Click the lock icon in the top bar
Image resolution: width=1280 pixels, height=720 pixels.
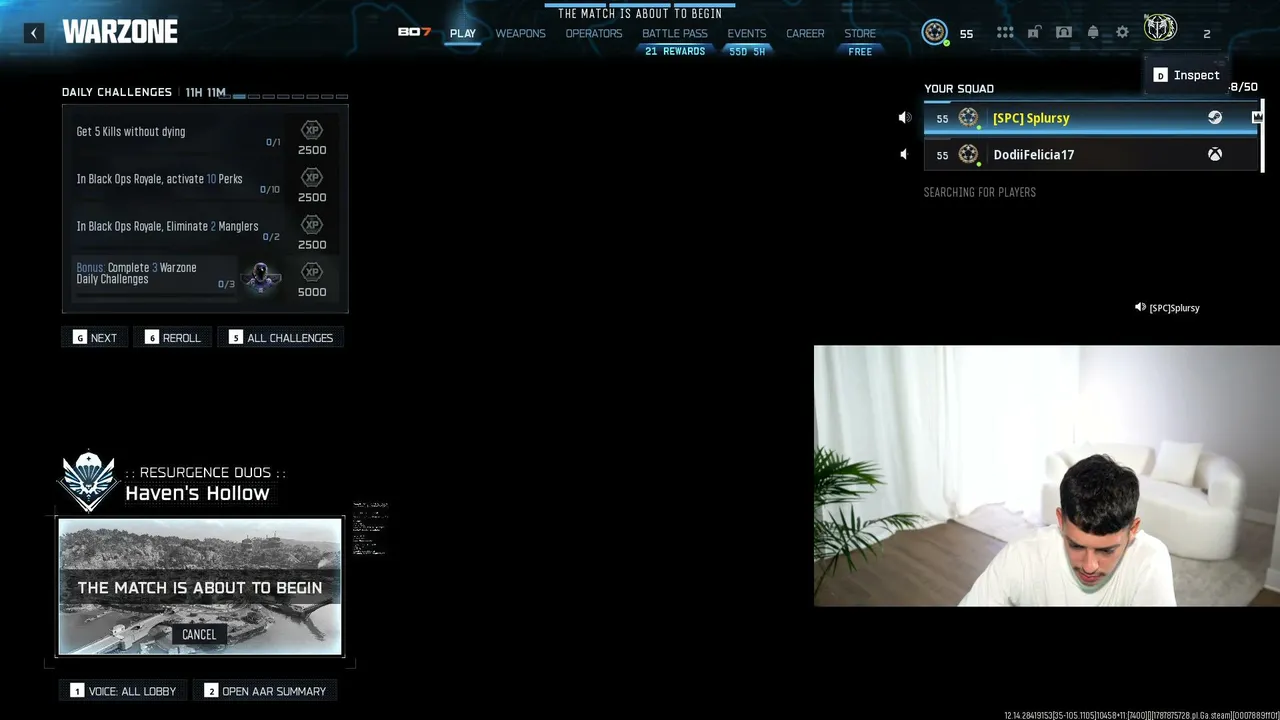coord(1034,33)
